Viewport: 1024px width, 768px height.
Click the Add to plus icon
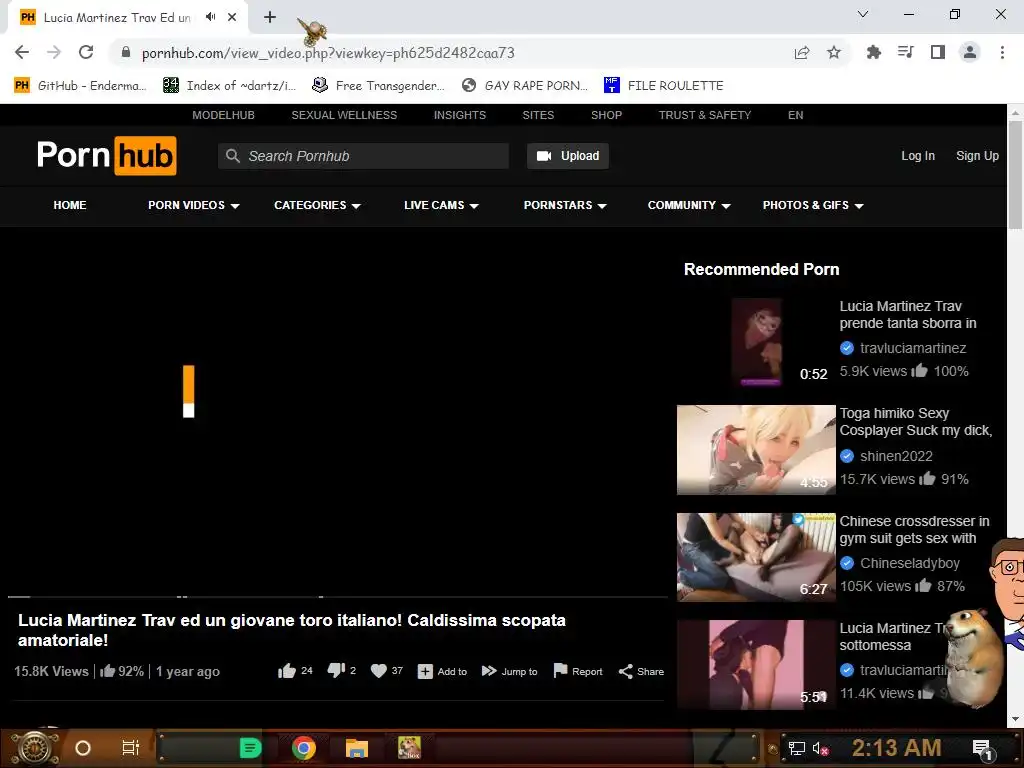tap(425, 671)
